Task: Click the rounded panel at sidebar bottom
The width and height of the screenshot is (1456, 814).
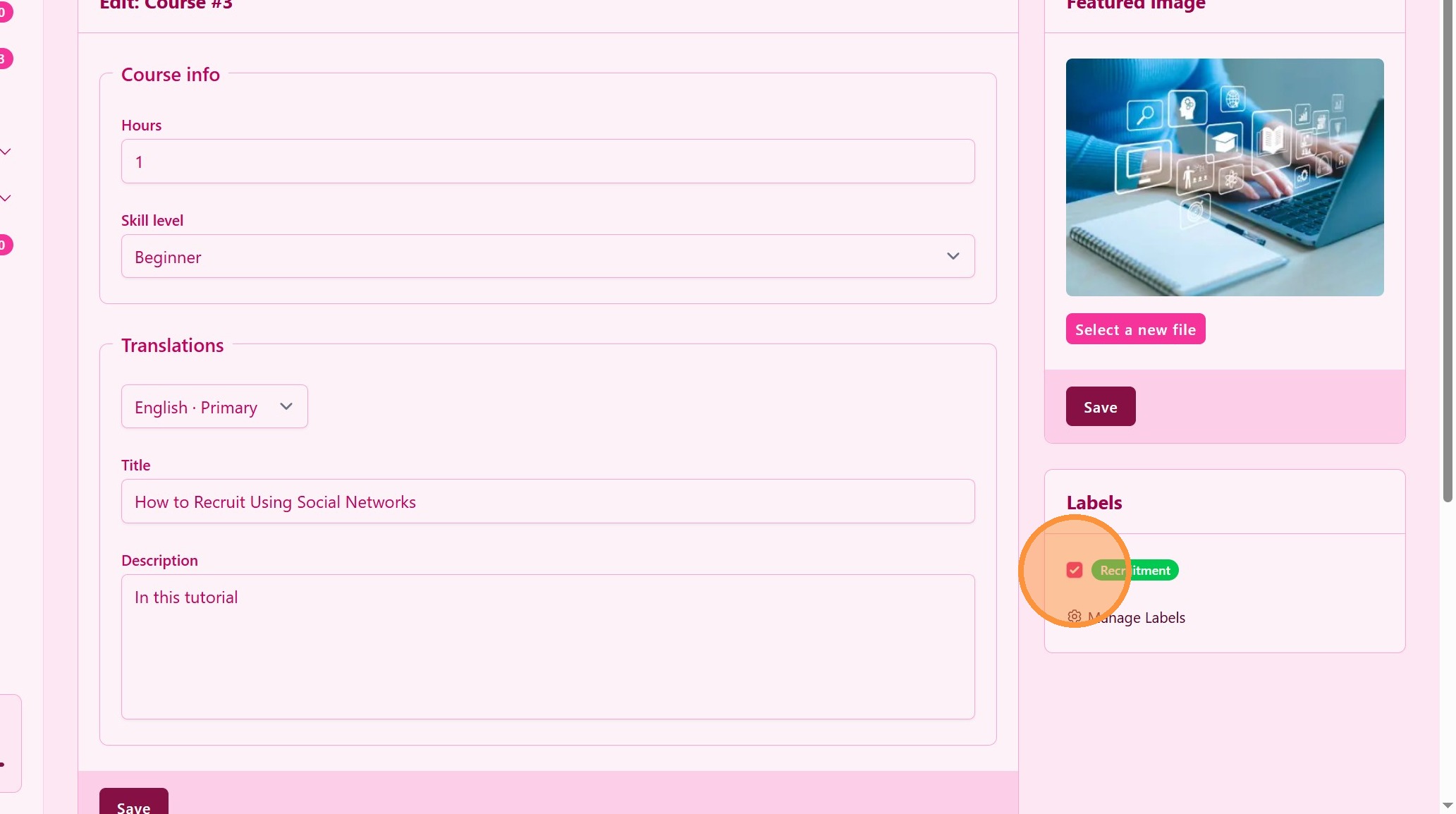Action: click(x=10, y=742)
